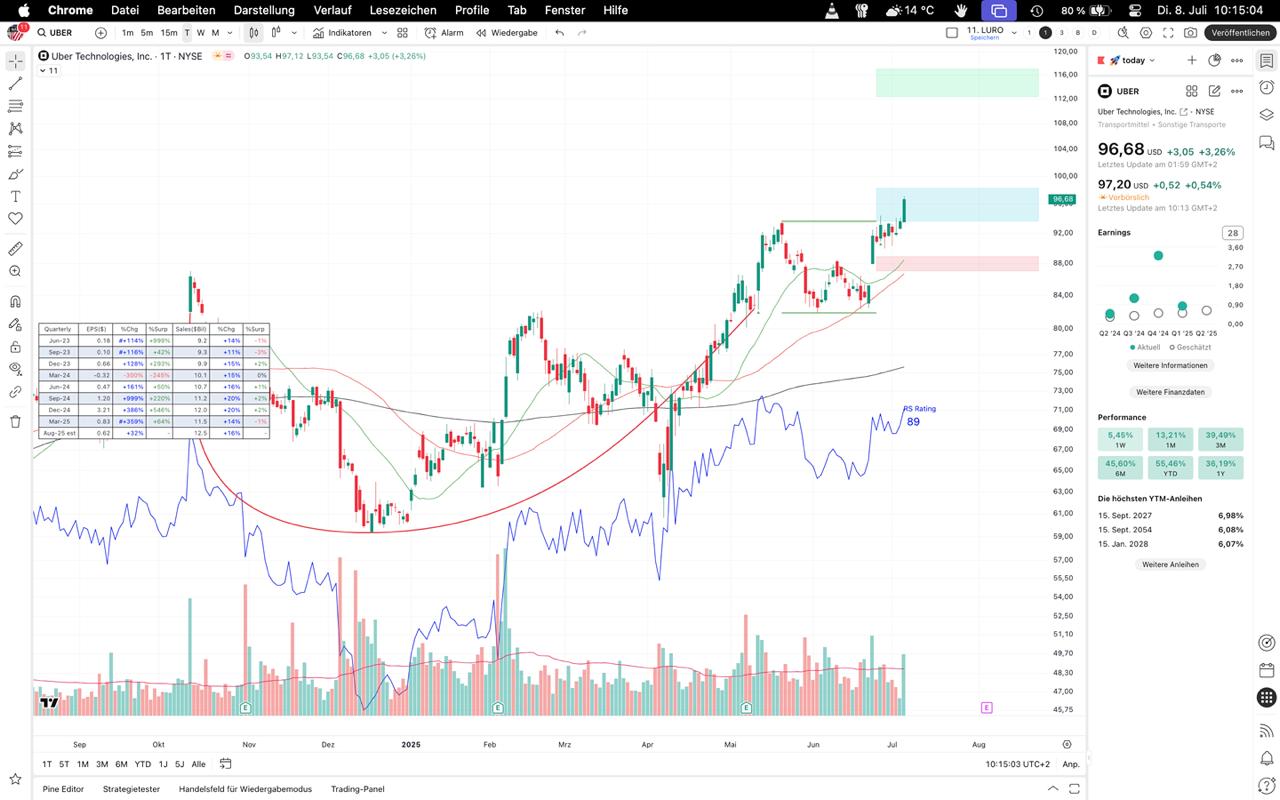Open chart settings gear icon
1280x800 pixels.
coord(1147,33)
